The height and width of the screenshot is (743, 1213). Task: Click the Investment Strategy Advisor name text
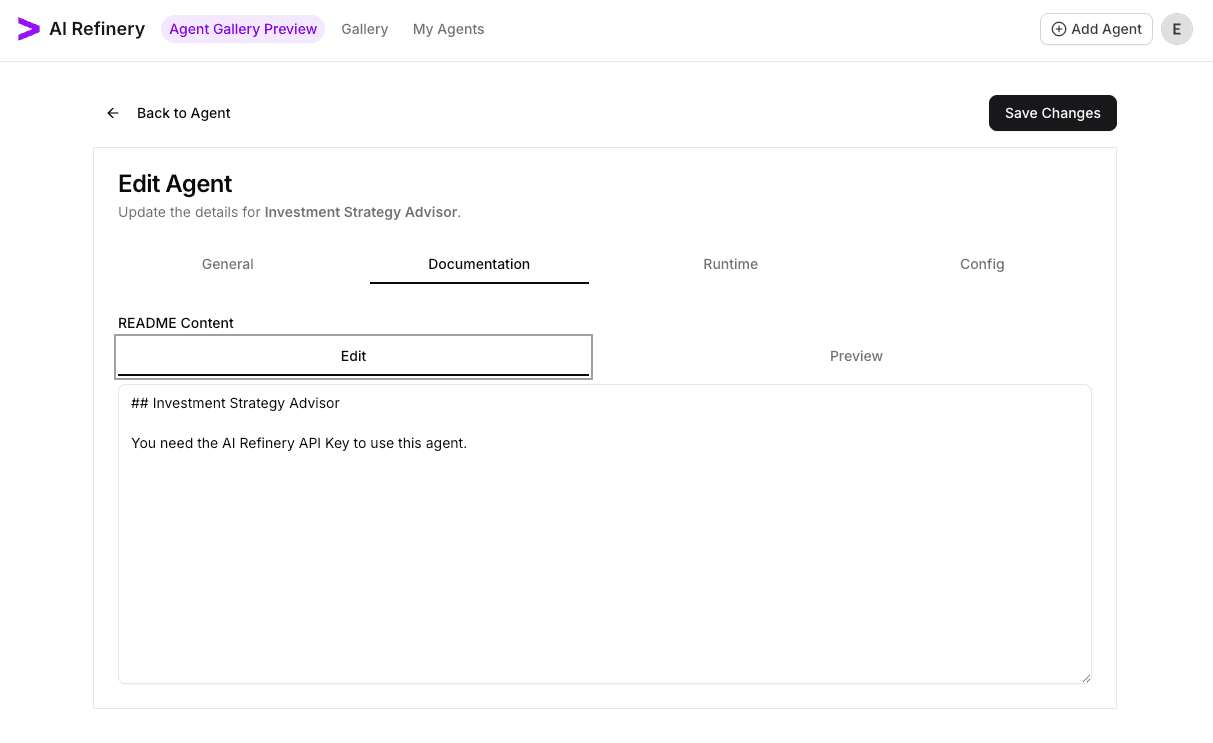point(361,212)
